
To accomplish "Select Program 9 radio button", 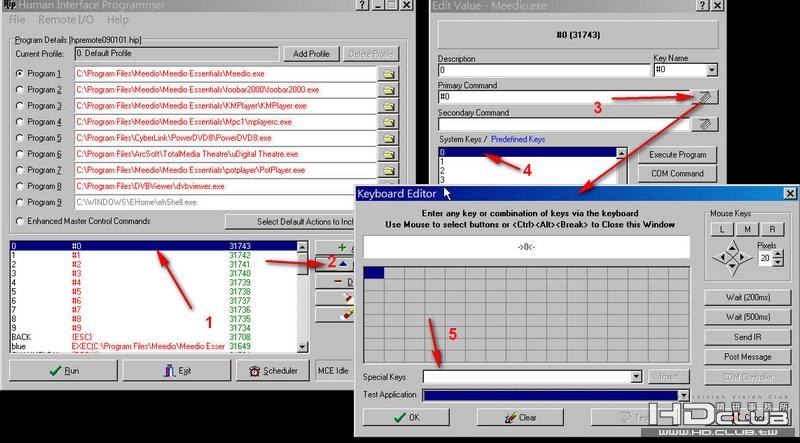I will 20,203.
